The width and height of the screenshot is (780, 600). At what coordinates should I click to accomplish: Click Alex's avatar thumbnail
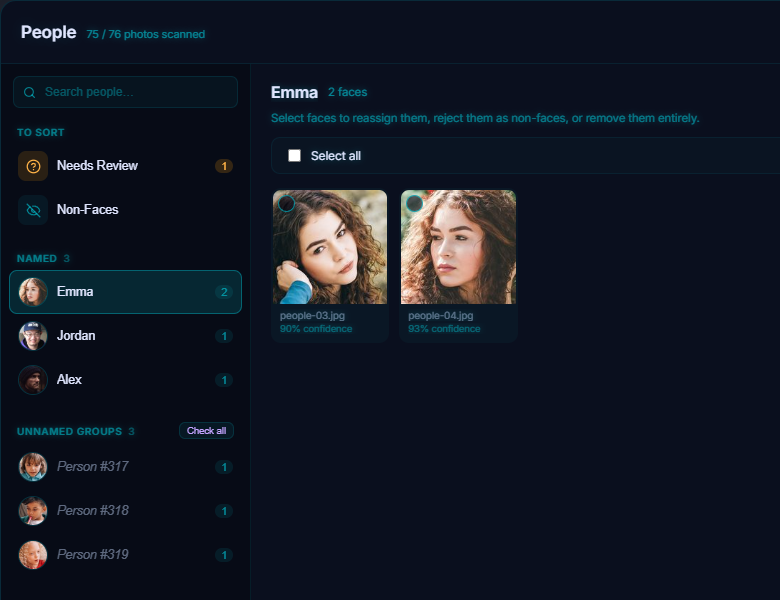pos(33,380)
